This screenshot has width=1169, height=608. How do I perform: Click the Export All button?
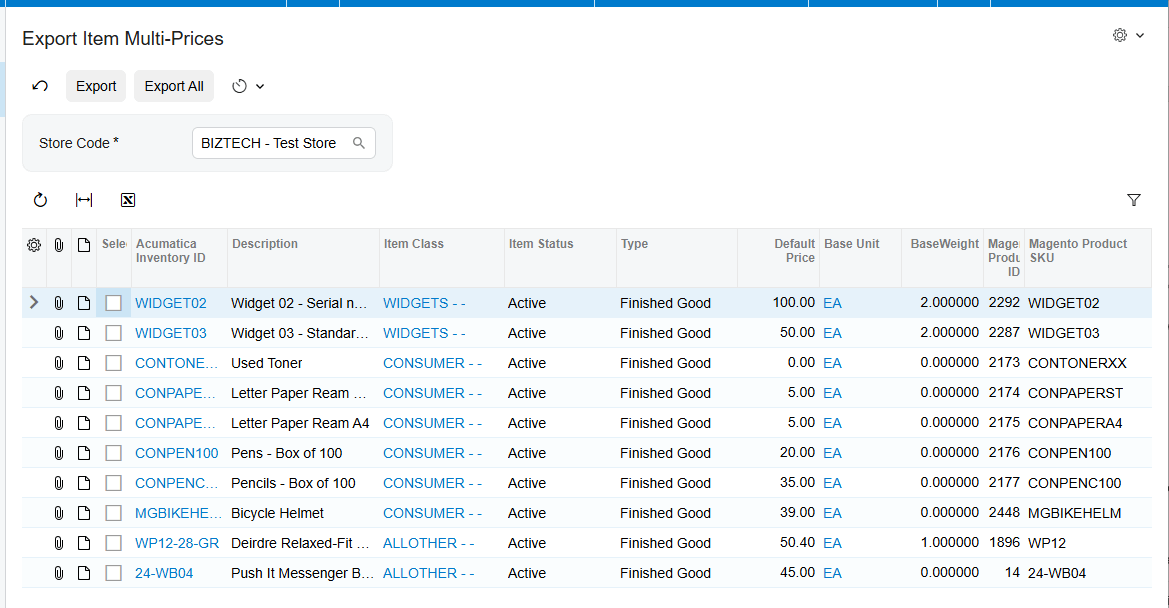pyautogui.click(x=174, y=86)
